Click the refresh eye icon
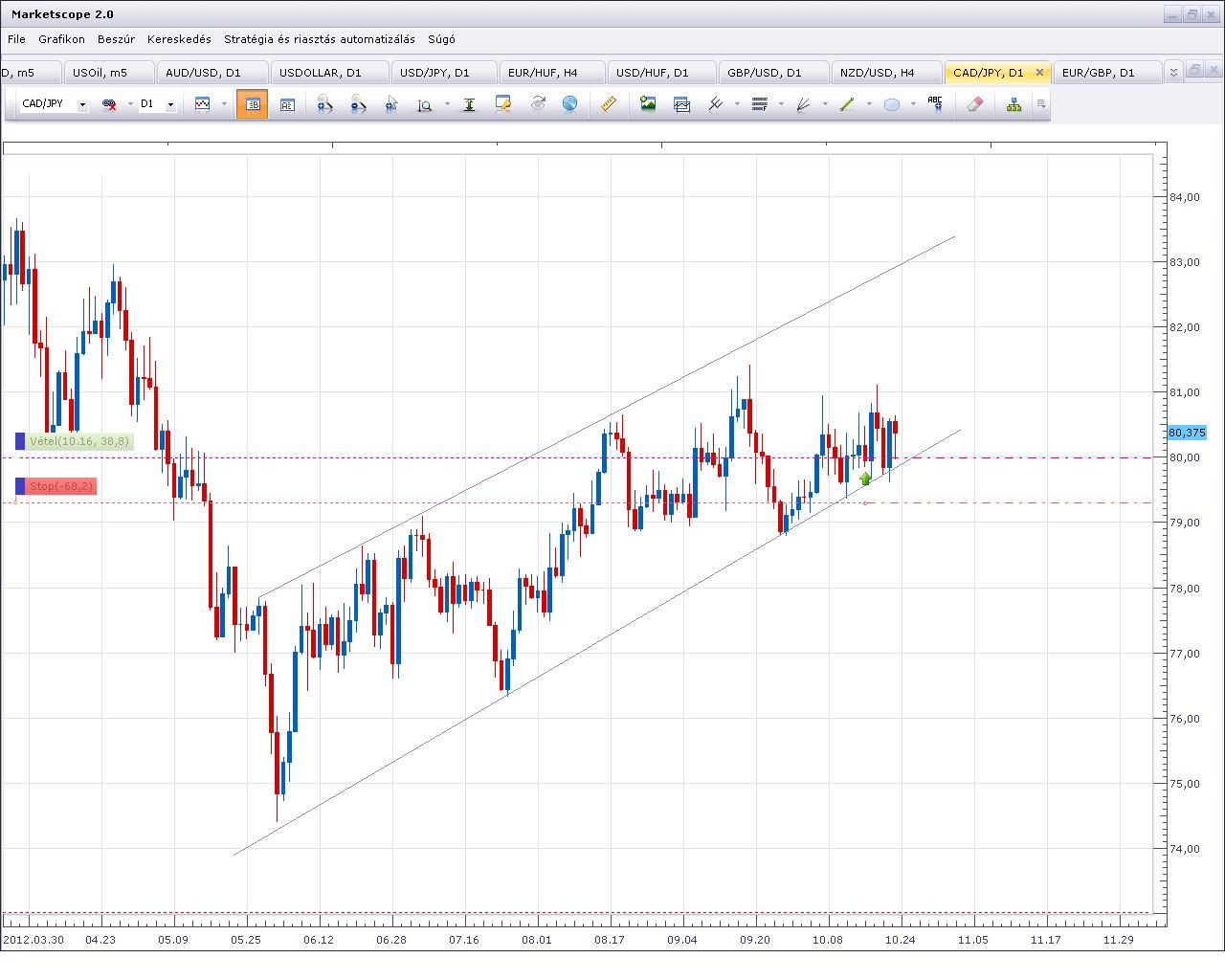The width and height of the screenshot is (1225, 980). tap(537, 103)
